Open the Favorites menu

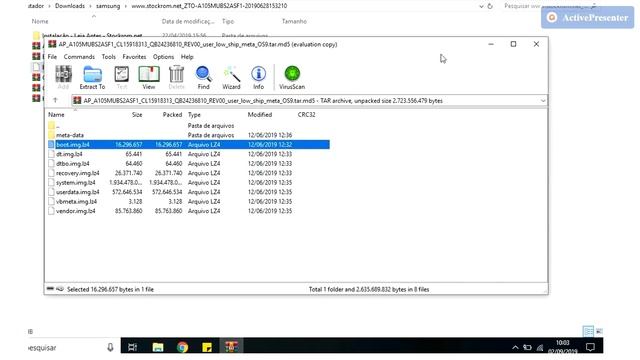[134, 57]
